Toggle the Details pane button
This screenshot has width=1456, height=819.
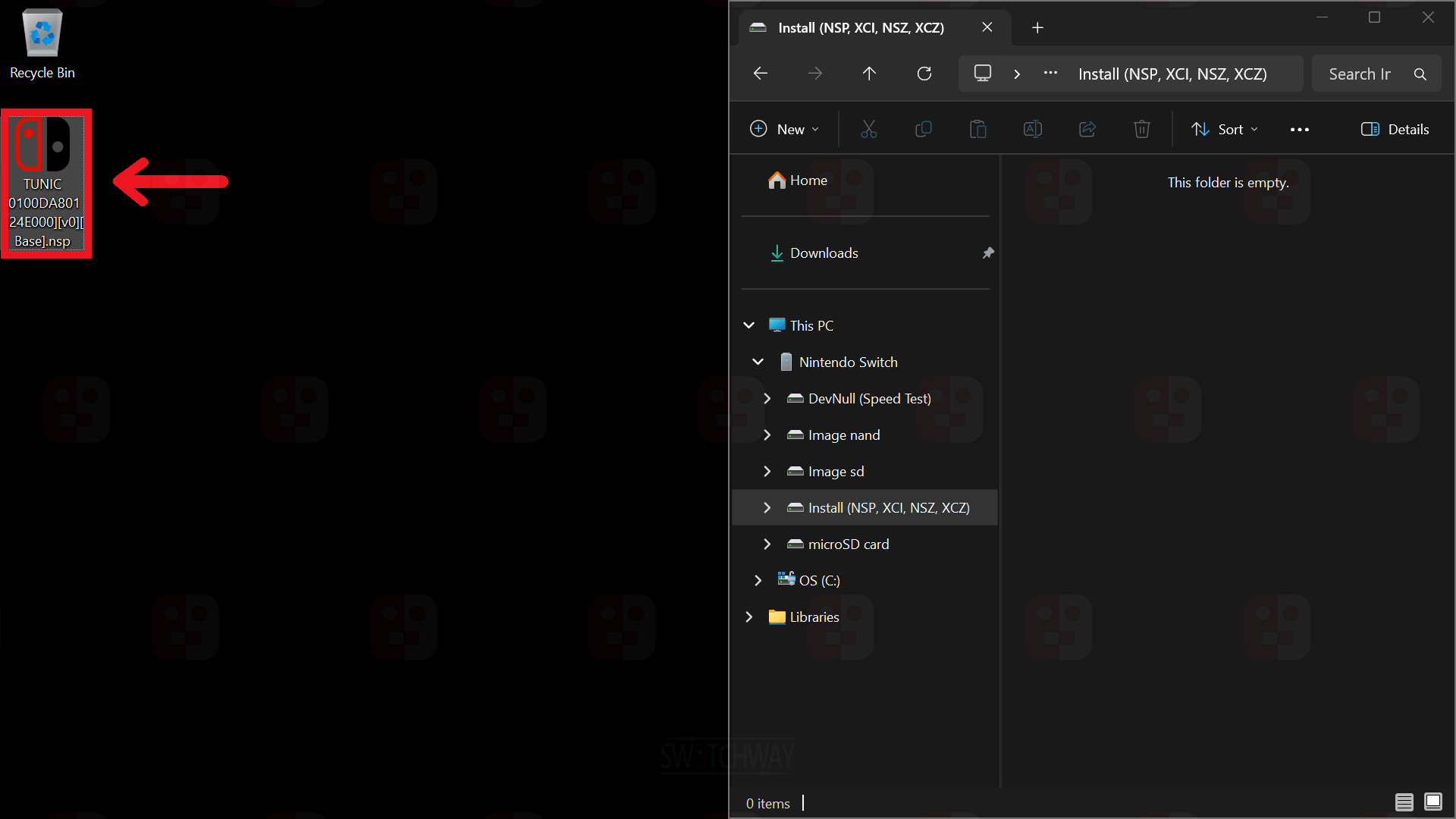tap(1395, 130)
